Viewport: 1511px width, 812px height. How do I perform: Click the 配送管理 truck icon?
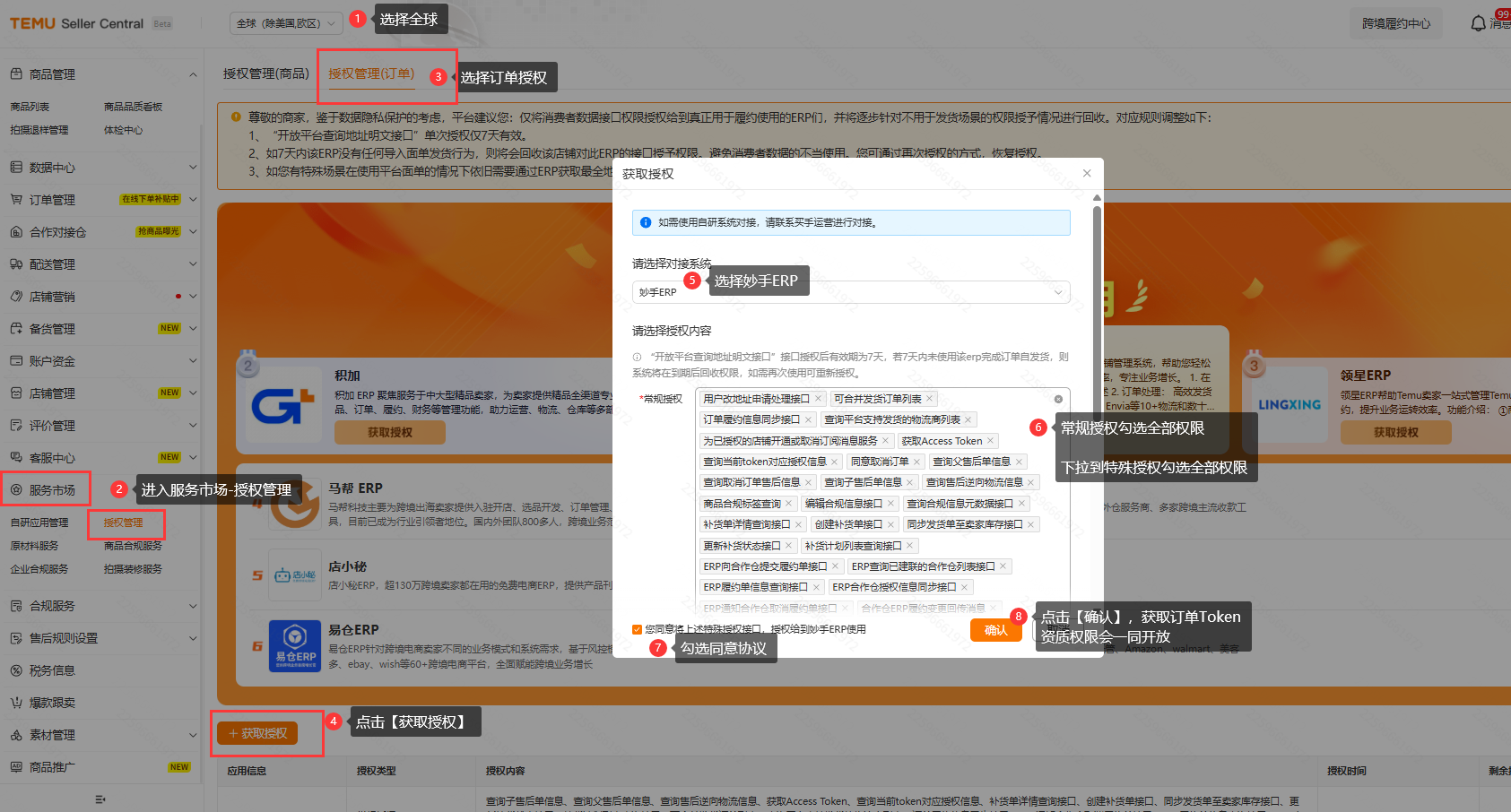16,264
